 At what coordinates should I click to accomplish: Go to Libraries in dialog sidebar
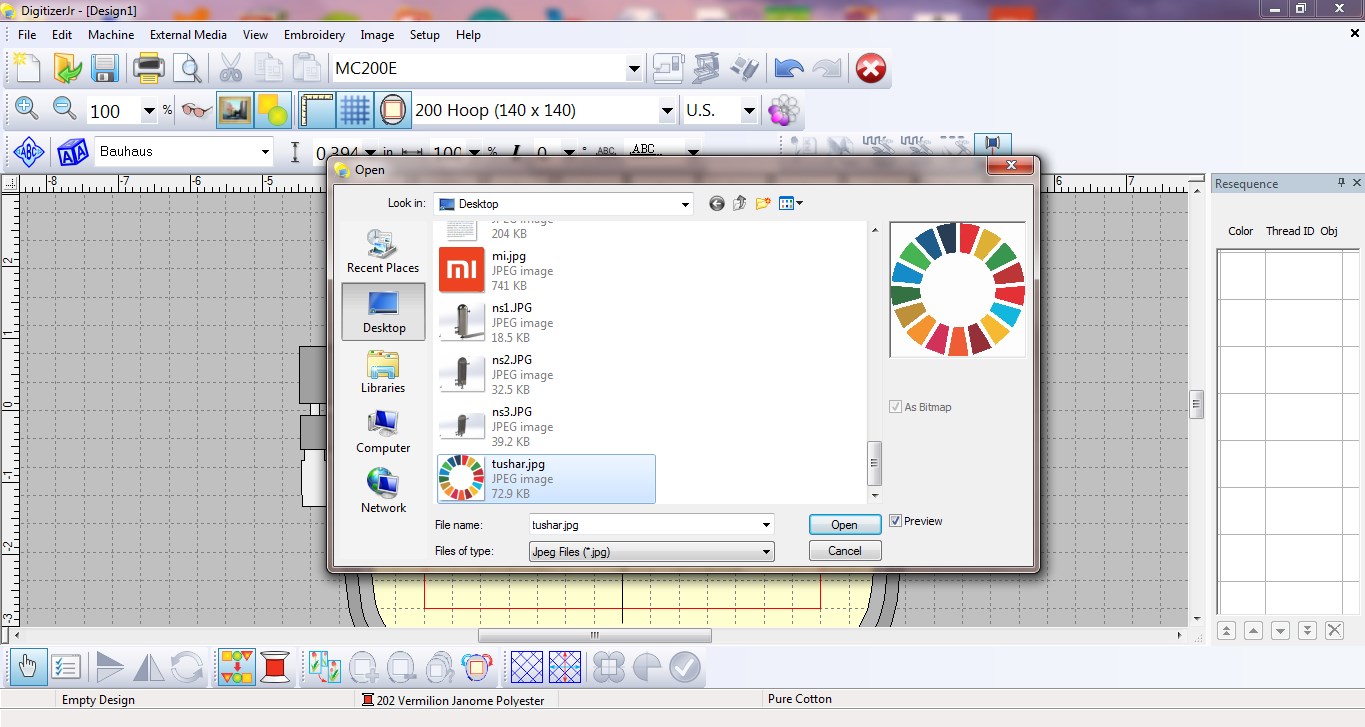(383, 371)
